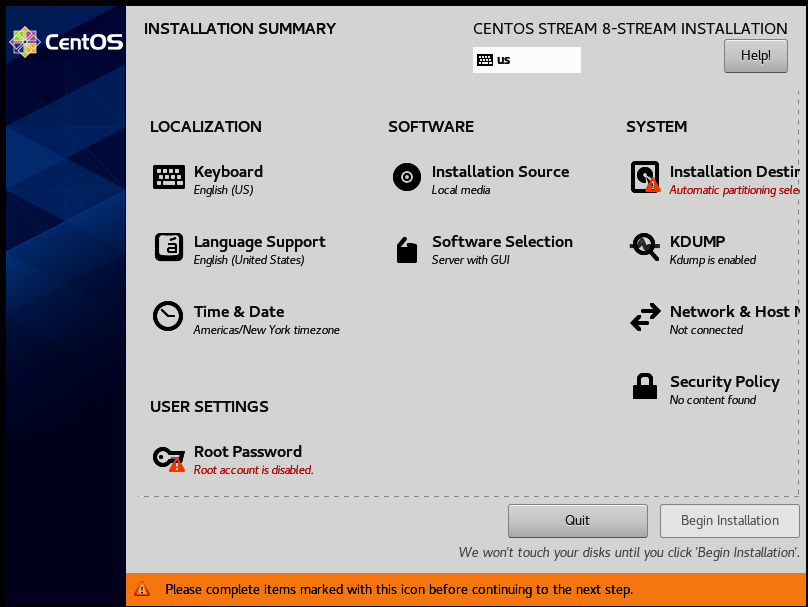
Task: Click red 'Automatic partitioning' warning text
Action: (734, 190)
